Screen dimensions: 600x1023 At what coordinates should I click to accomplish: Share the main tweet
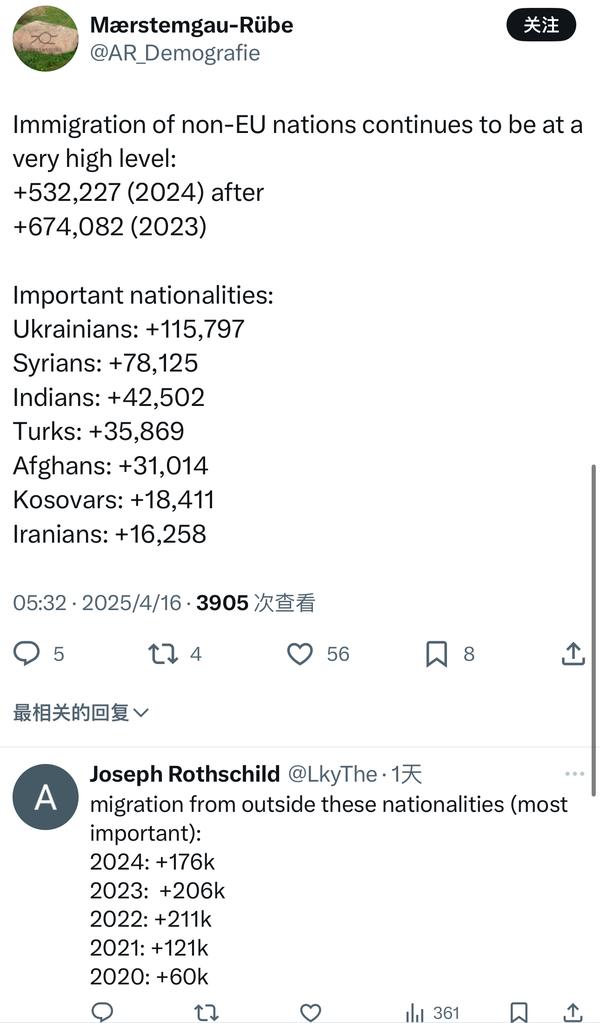[x=573, y=654]
